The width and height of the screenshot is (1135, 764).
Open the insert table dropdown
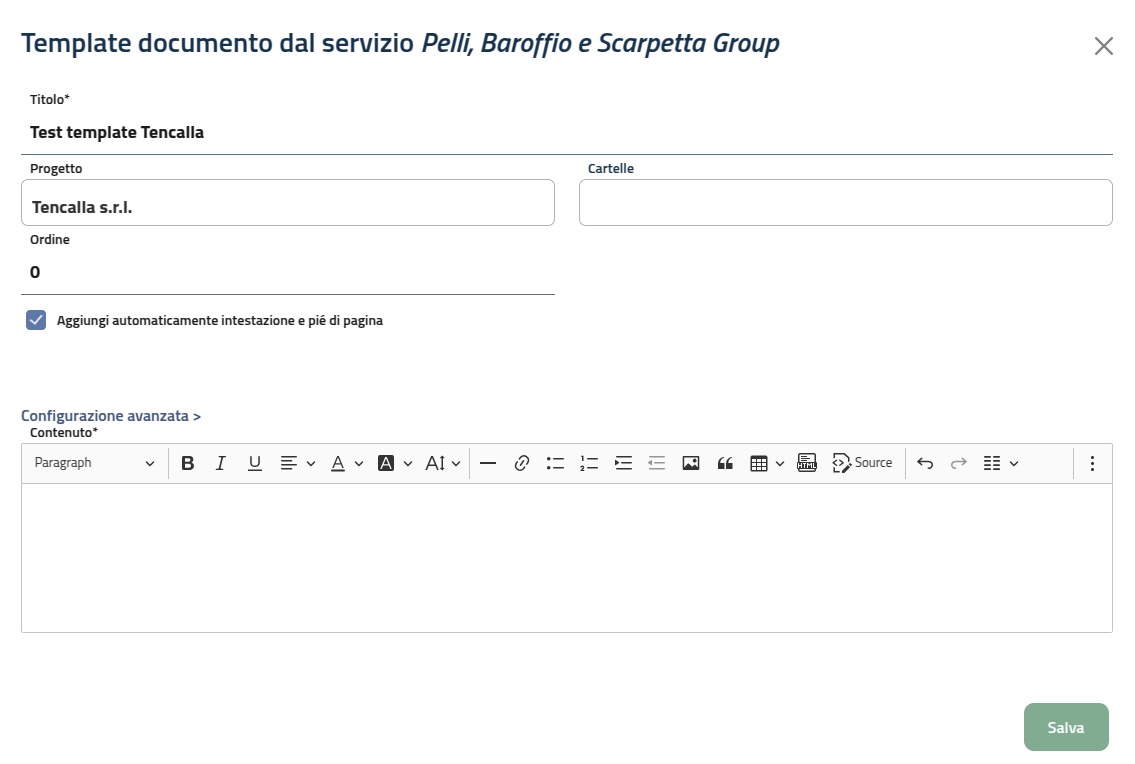click(x=767, y=463)
